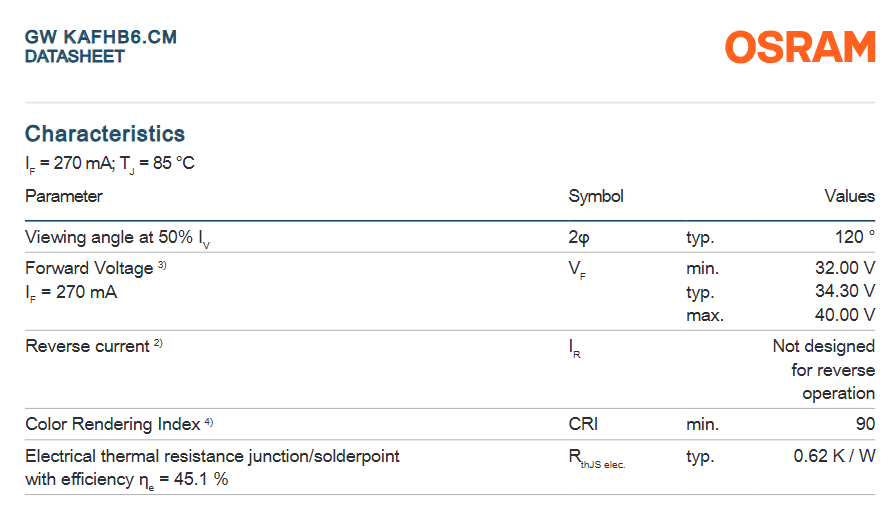Click the viewing angle value 120 °
The image size is (892, 510).
click(854, 237)
